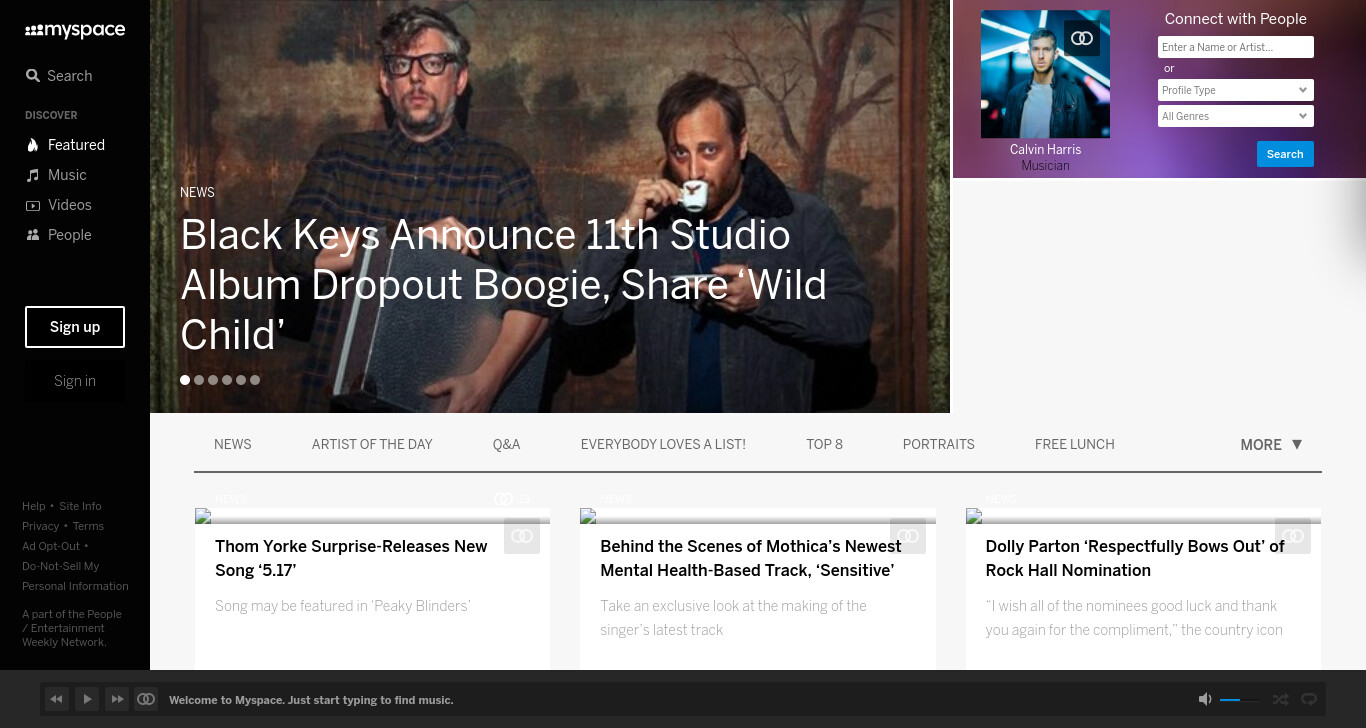Screen dimensions: 1366x728
Task: Open the FREE LUNCH tab
Action: (x=1075, y=444)
